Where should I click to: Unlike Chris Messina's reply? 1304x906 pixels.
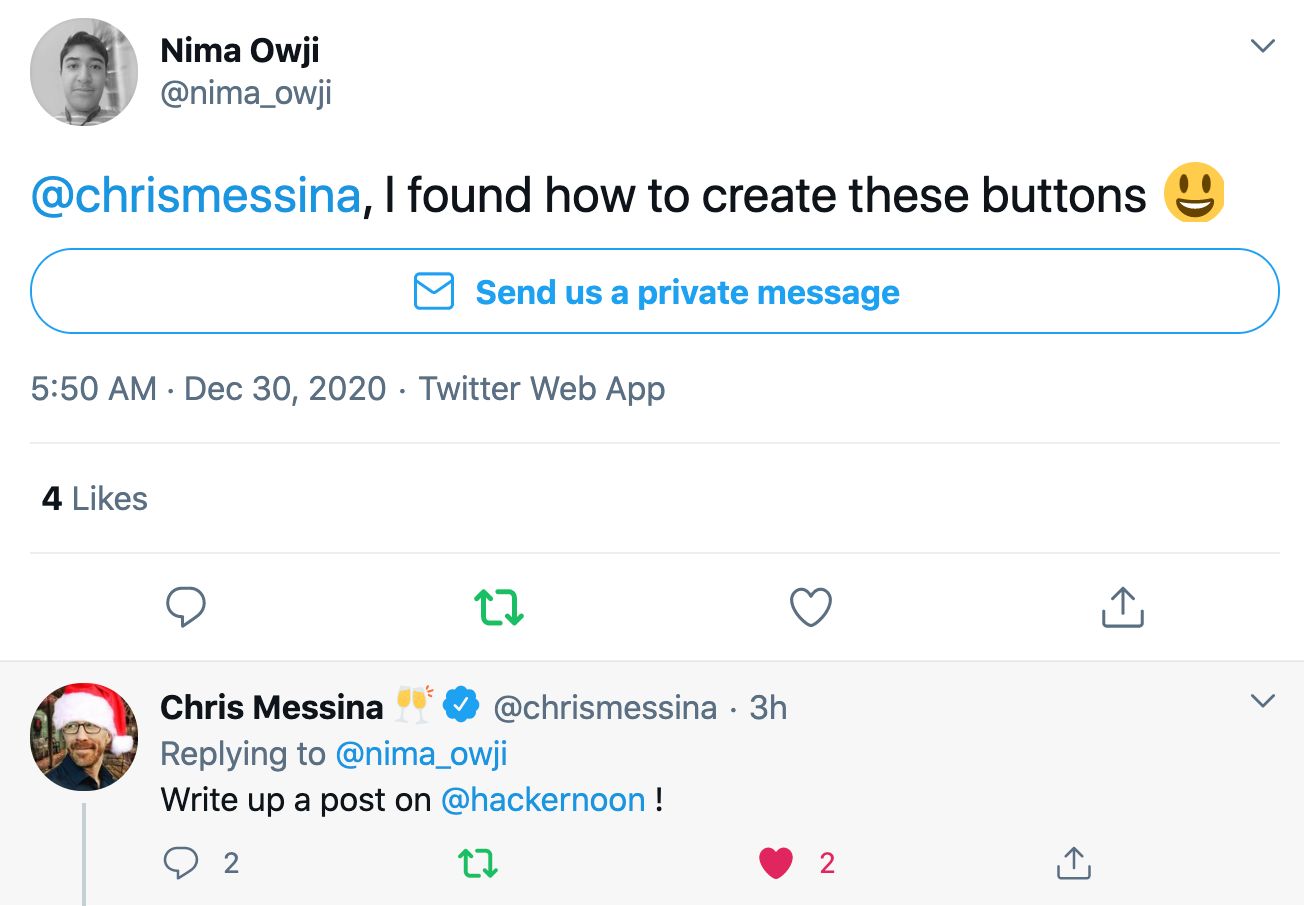click(x=776, y=862)
